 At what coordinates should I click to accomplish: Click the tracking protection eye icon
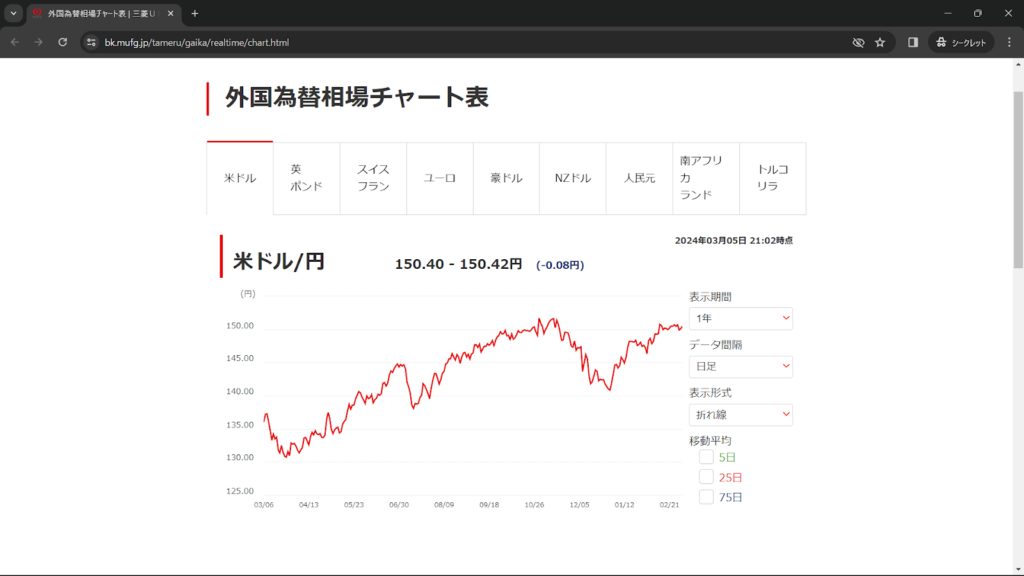(x=858, y=42)
